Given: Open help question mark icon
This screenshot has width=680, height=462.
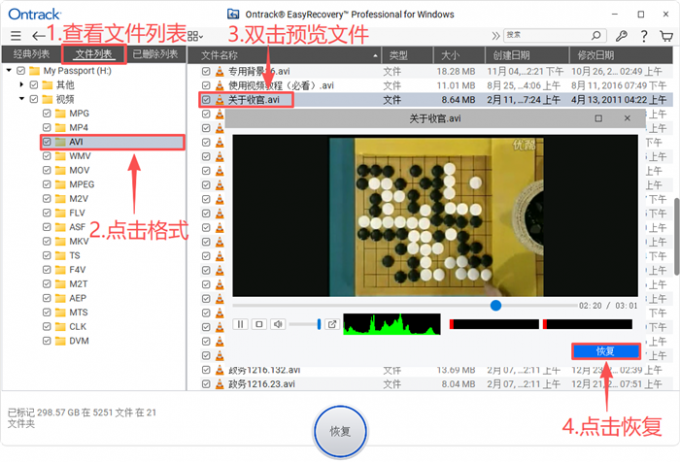Looking at the screenshot, I should (644, 36).
